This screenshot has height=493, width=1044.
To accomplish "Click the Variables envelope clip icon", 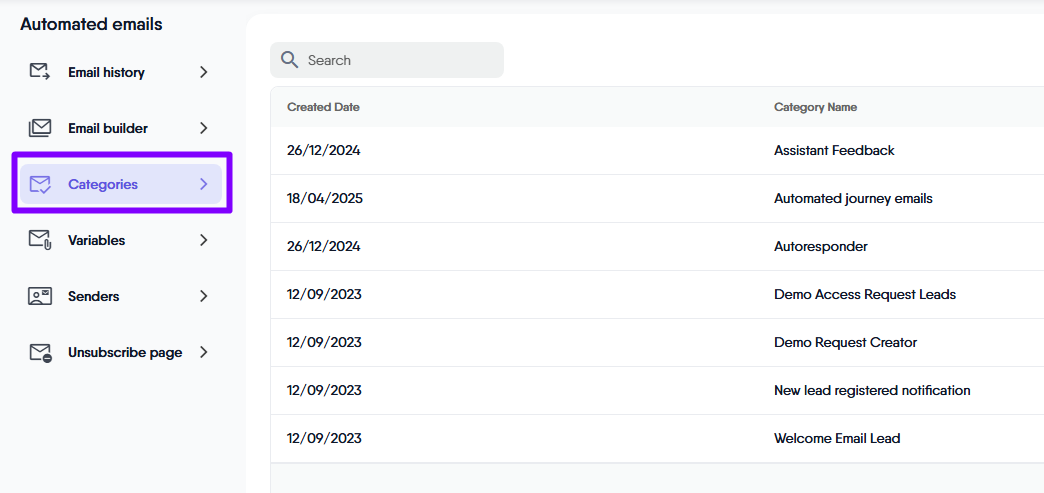I will (40, 240).
